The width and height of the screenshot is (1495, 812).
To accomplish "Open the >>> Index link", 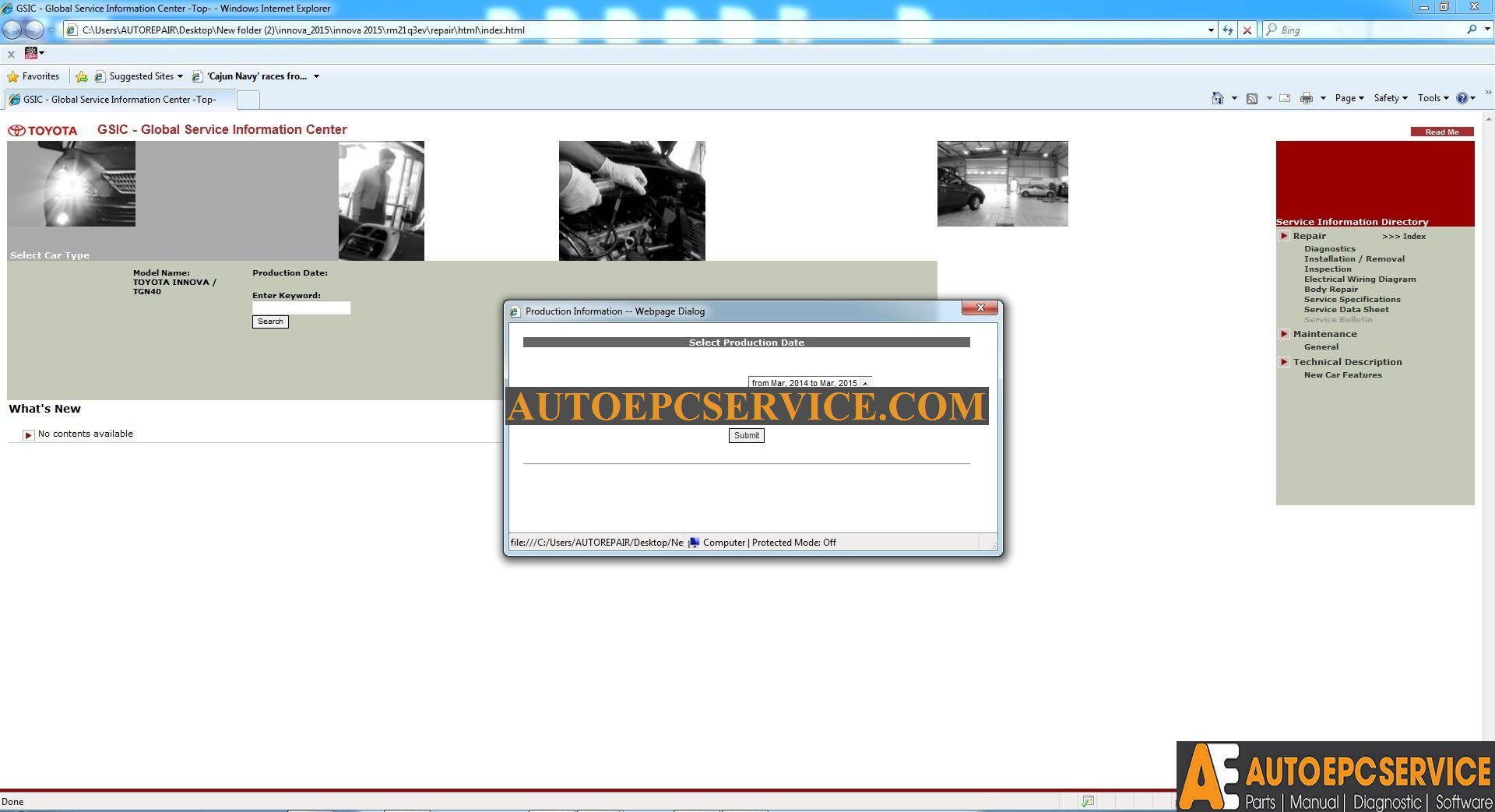I will tap(1404, 236).
